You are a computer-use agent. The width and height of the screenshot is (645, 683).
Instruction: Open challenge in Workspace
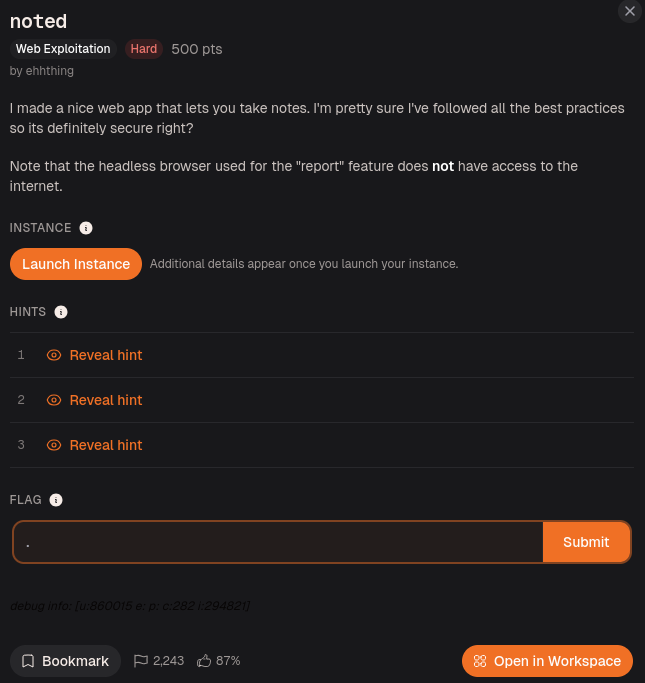coord(547,661)
